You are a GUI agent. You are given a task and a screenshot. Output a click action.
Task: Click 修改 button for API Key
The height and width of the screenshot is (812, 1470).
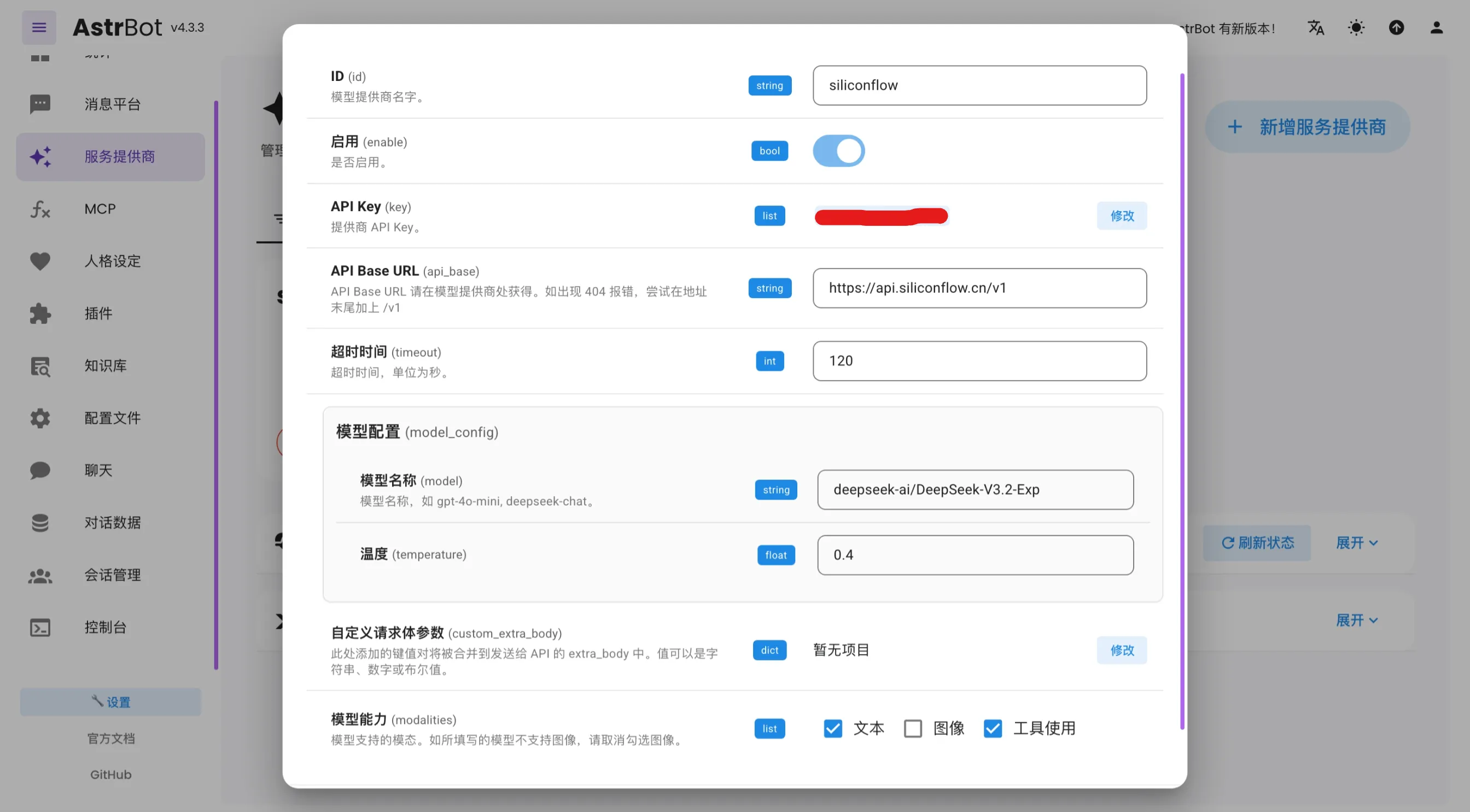pos(1121,215)
